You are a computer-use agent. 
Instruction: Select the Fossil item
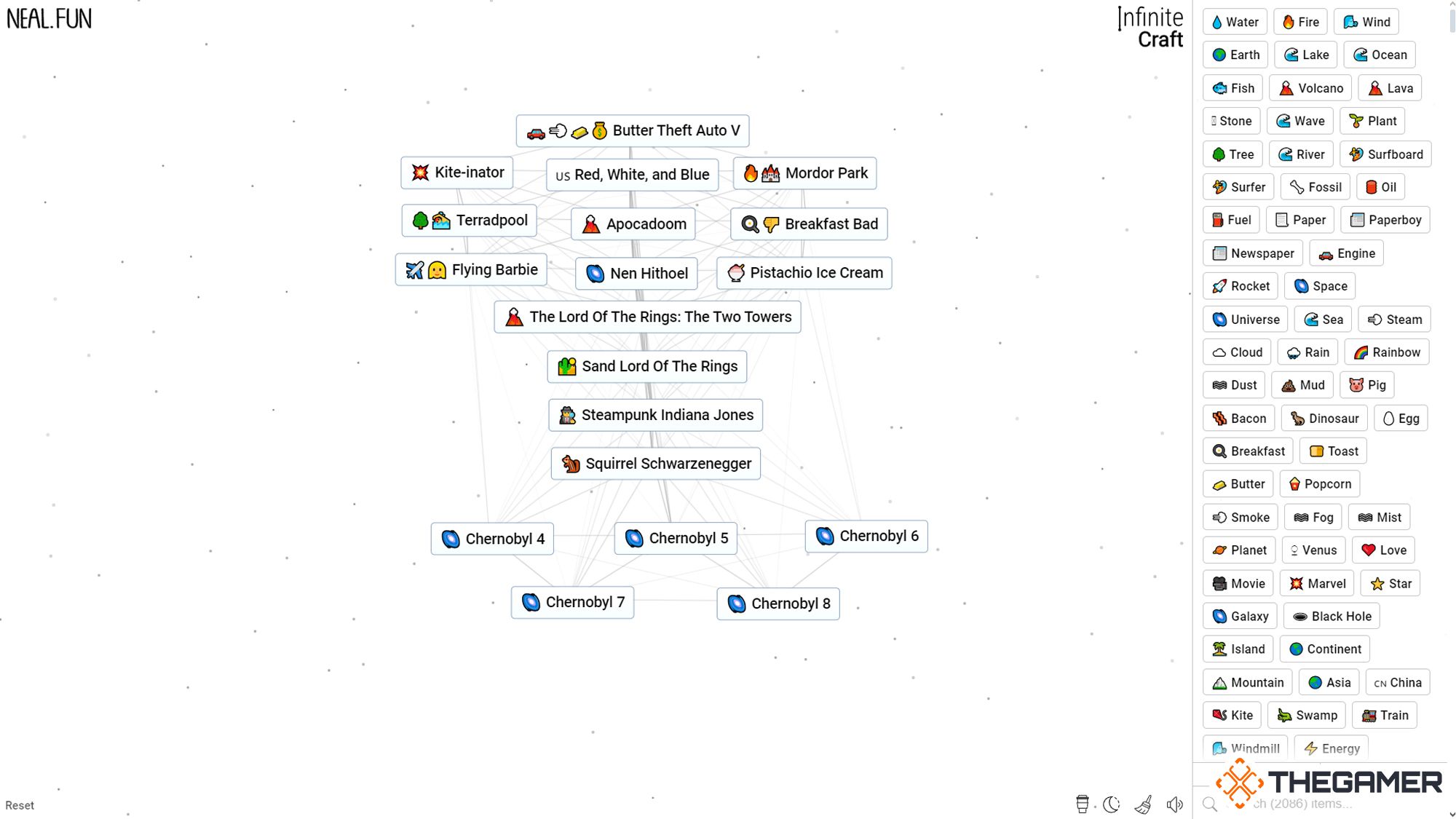click(1315, 187)
